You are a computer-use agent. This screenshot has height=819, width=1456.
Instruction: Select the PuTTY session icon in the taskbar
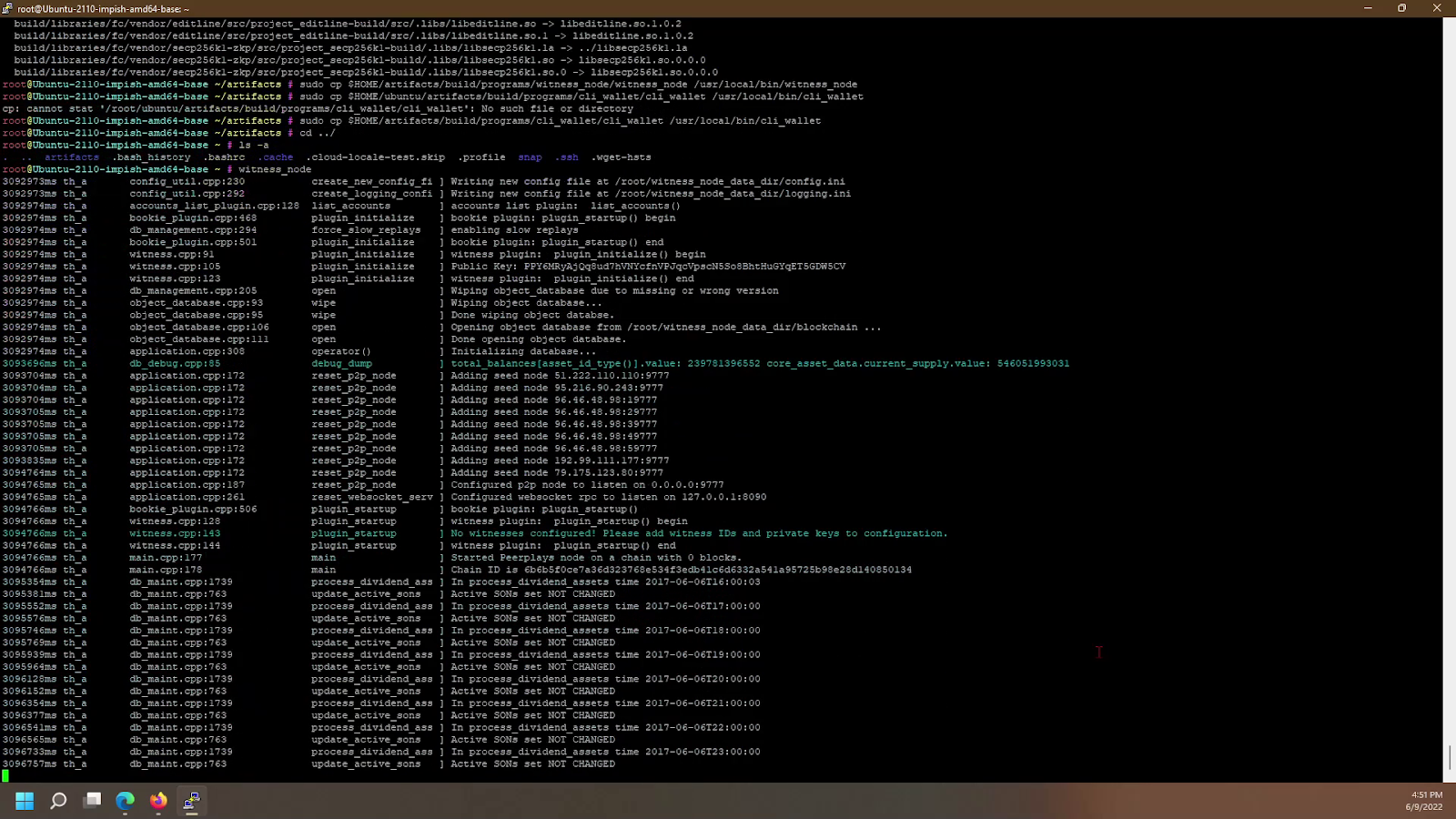192,801
